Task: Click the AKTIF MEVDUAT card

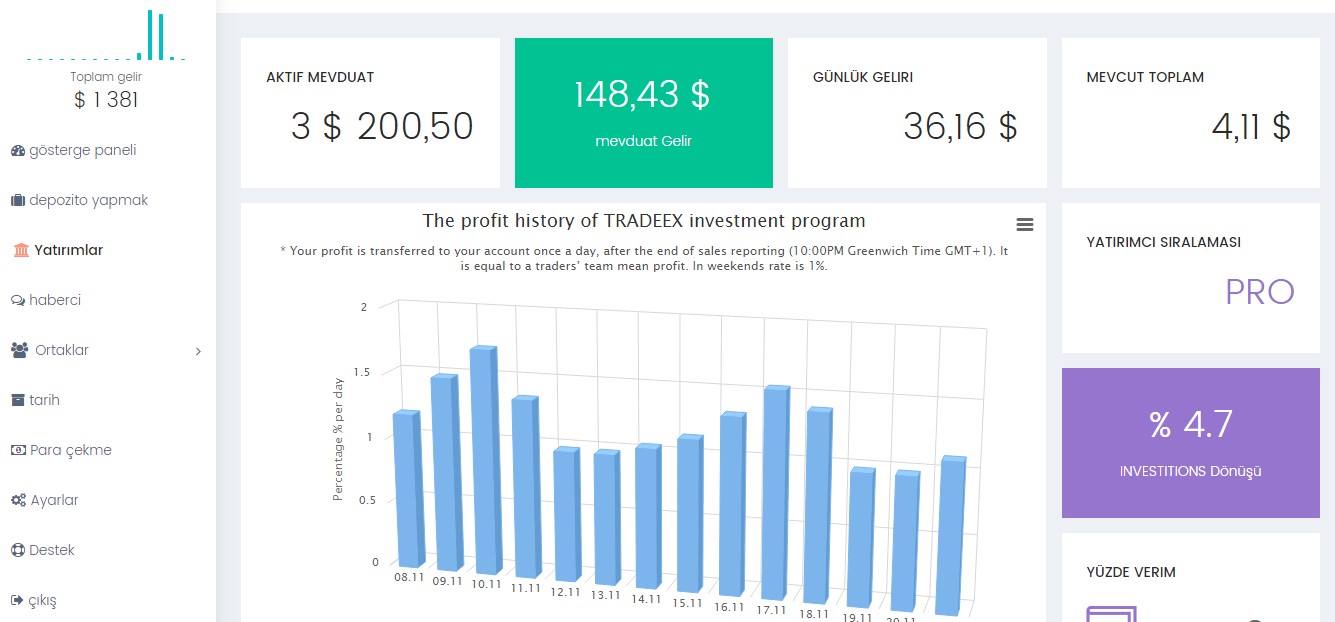Action: point(370,113)
